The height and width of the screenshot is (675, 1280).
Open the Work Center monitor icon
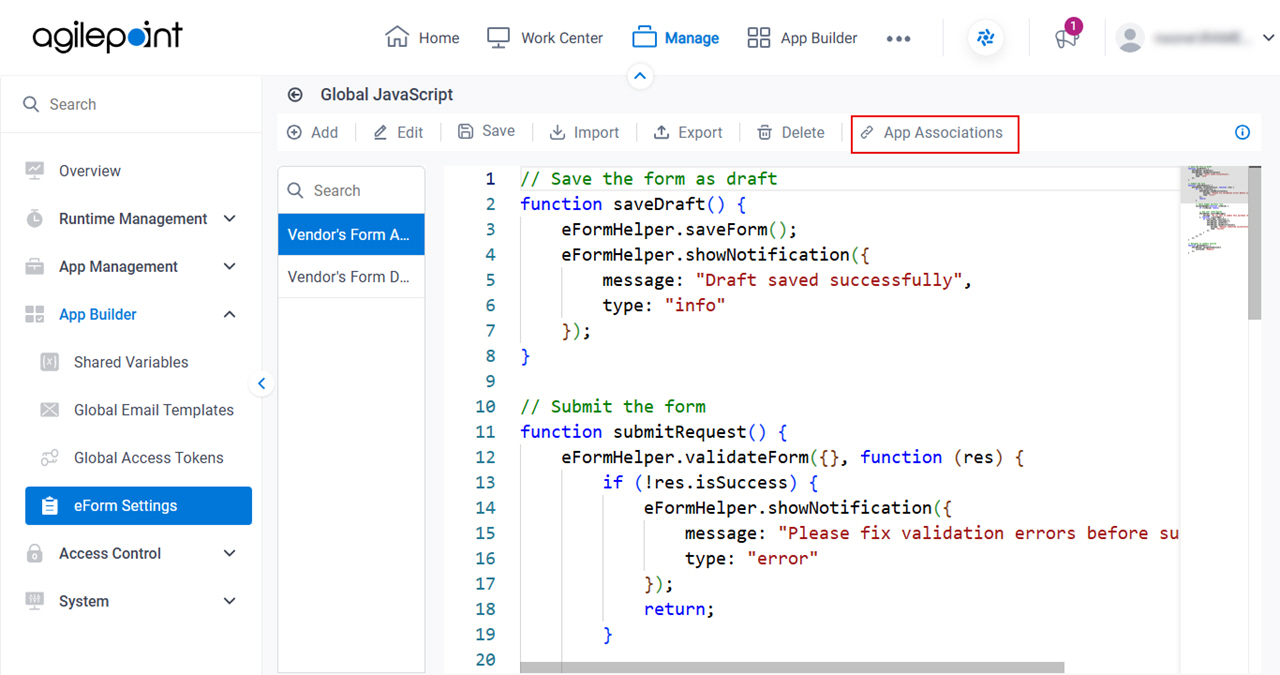498,37
